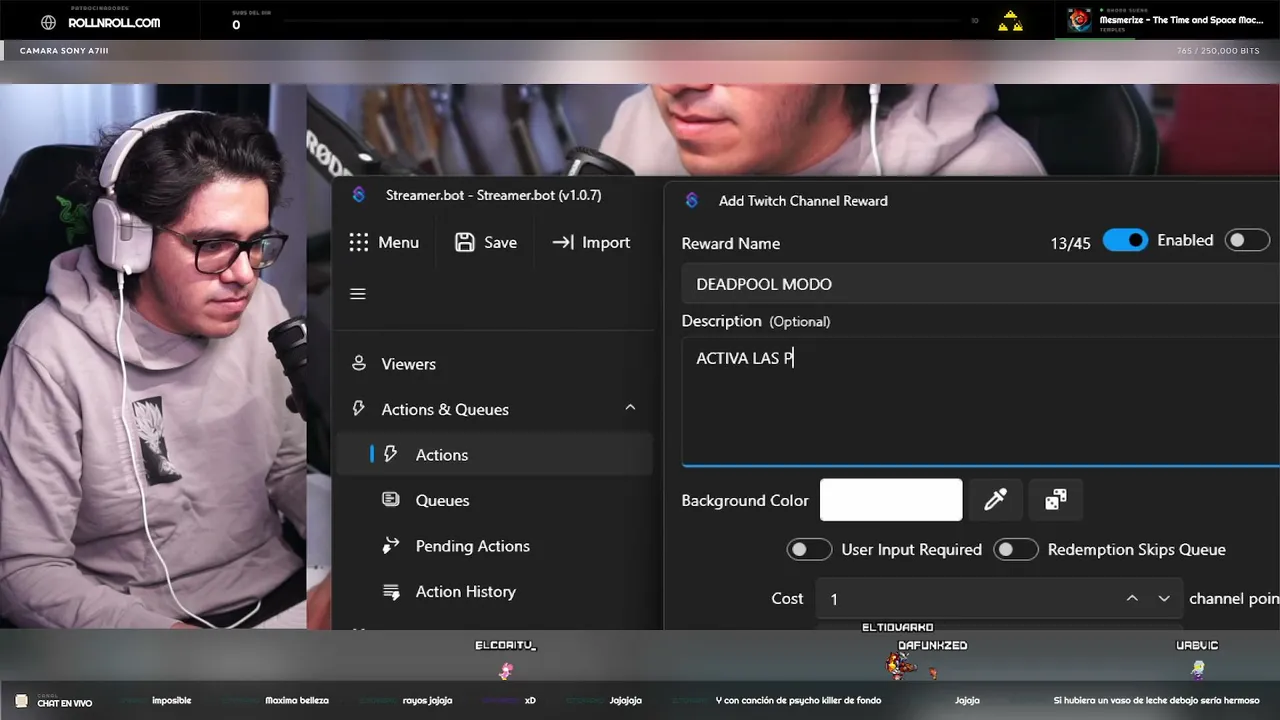The width and height of the screenshot is (1280, 720).
Task: Click the CHAT EN VIVO chat icon
Action: click(21, 701)
